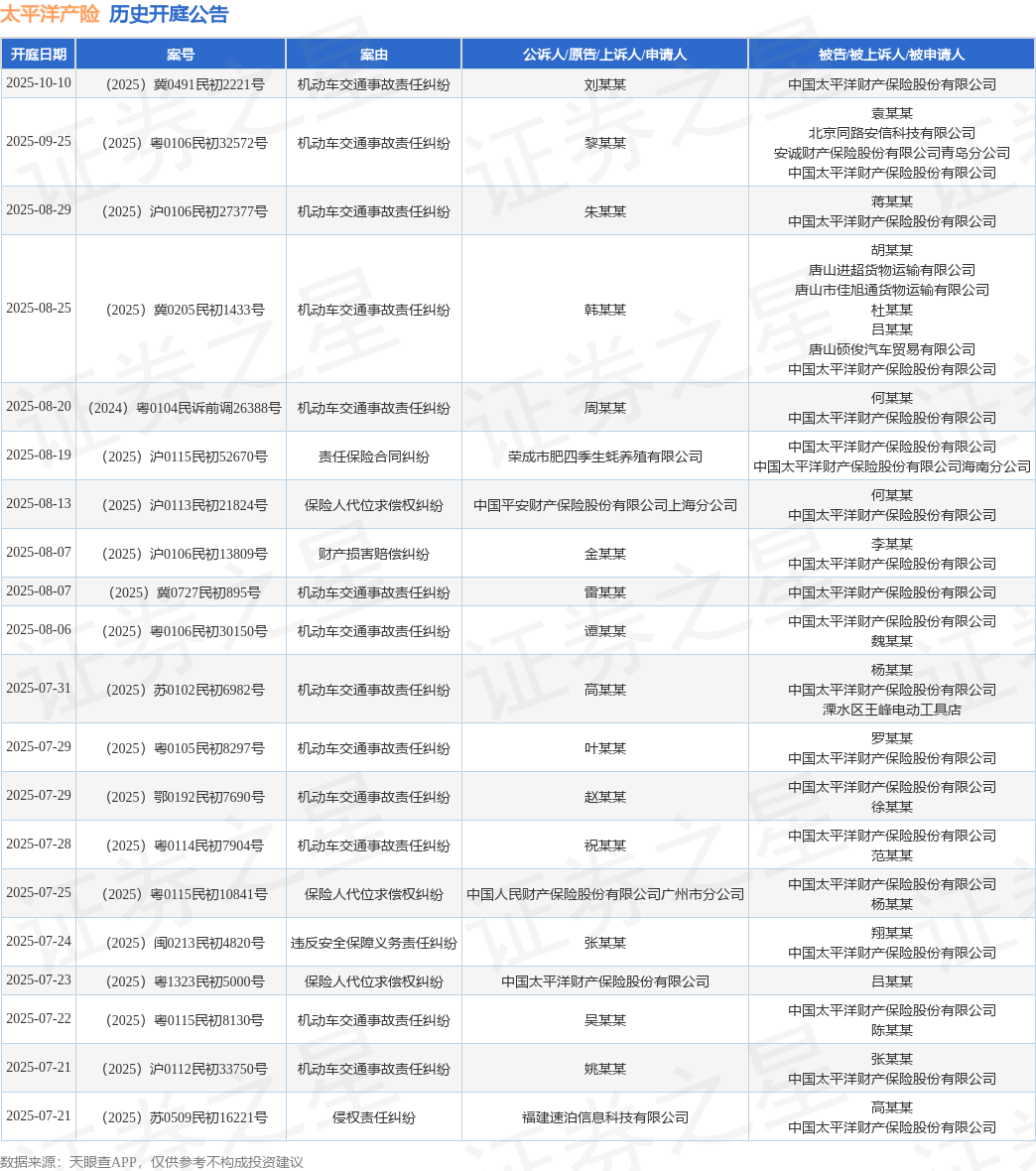The image size is (1036, 1171).
Task: Click the 太平洋产险 title text
Action: coord(50,14)
